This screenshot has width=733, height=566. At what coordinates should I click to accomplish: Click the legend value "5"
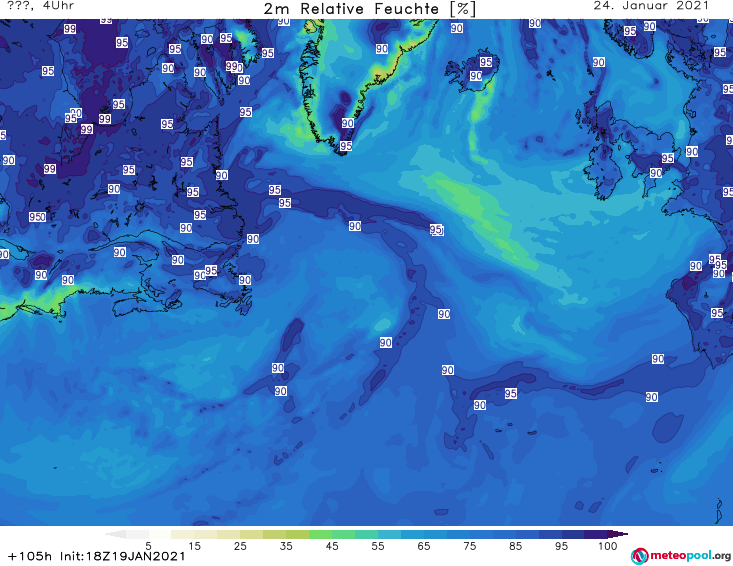148,546
